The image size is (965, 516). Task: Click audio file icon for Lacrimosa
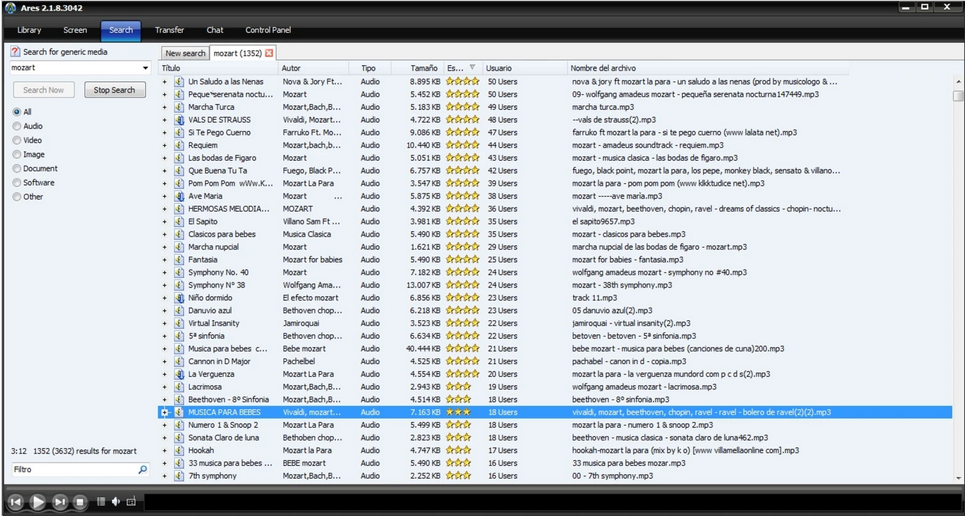pos(179,387)
